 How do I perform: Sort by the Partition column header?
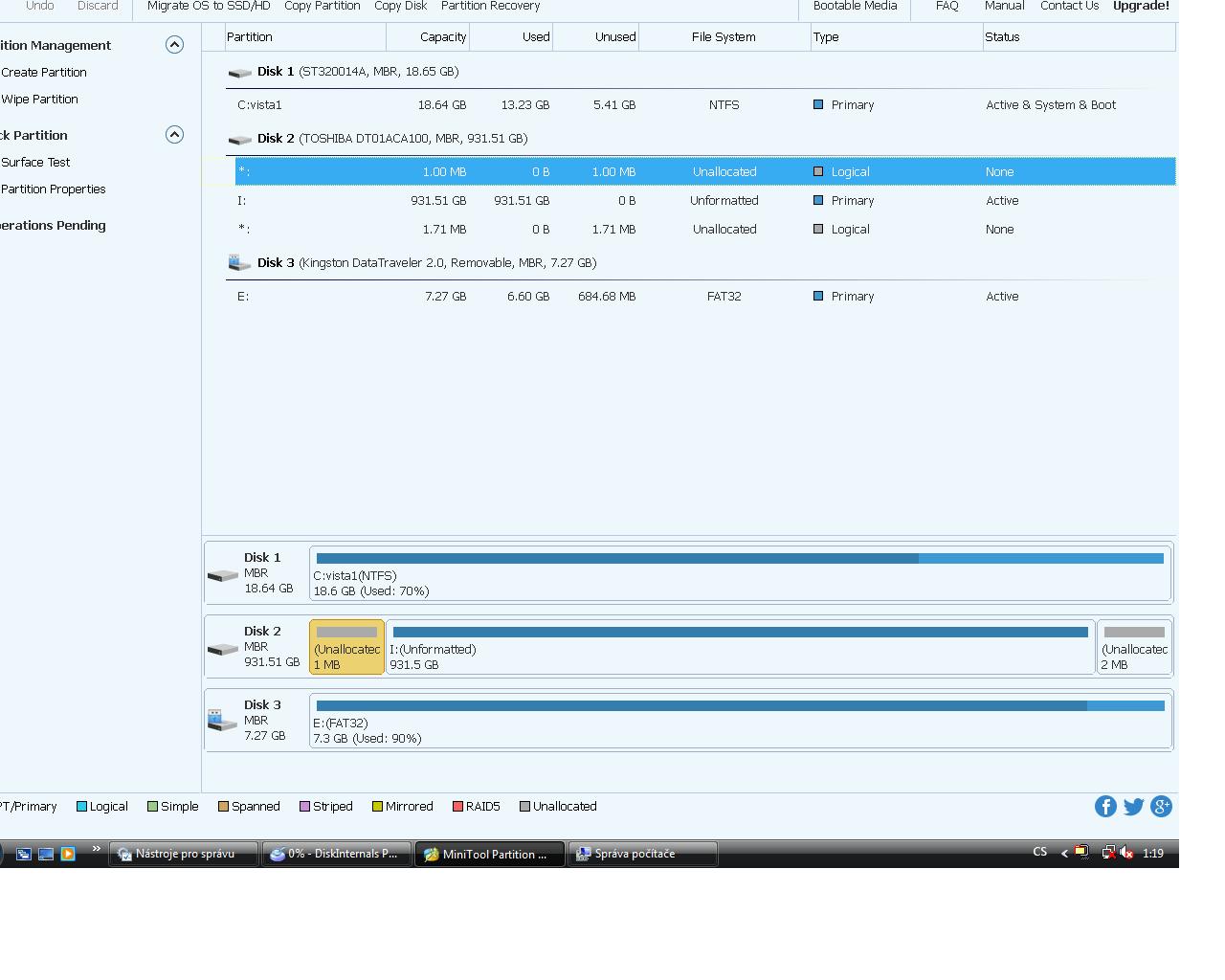pos(305,37)
